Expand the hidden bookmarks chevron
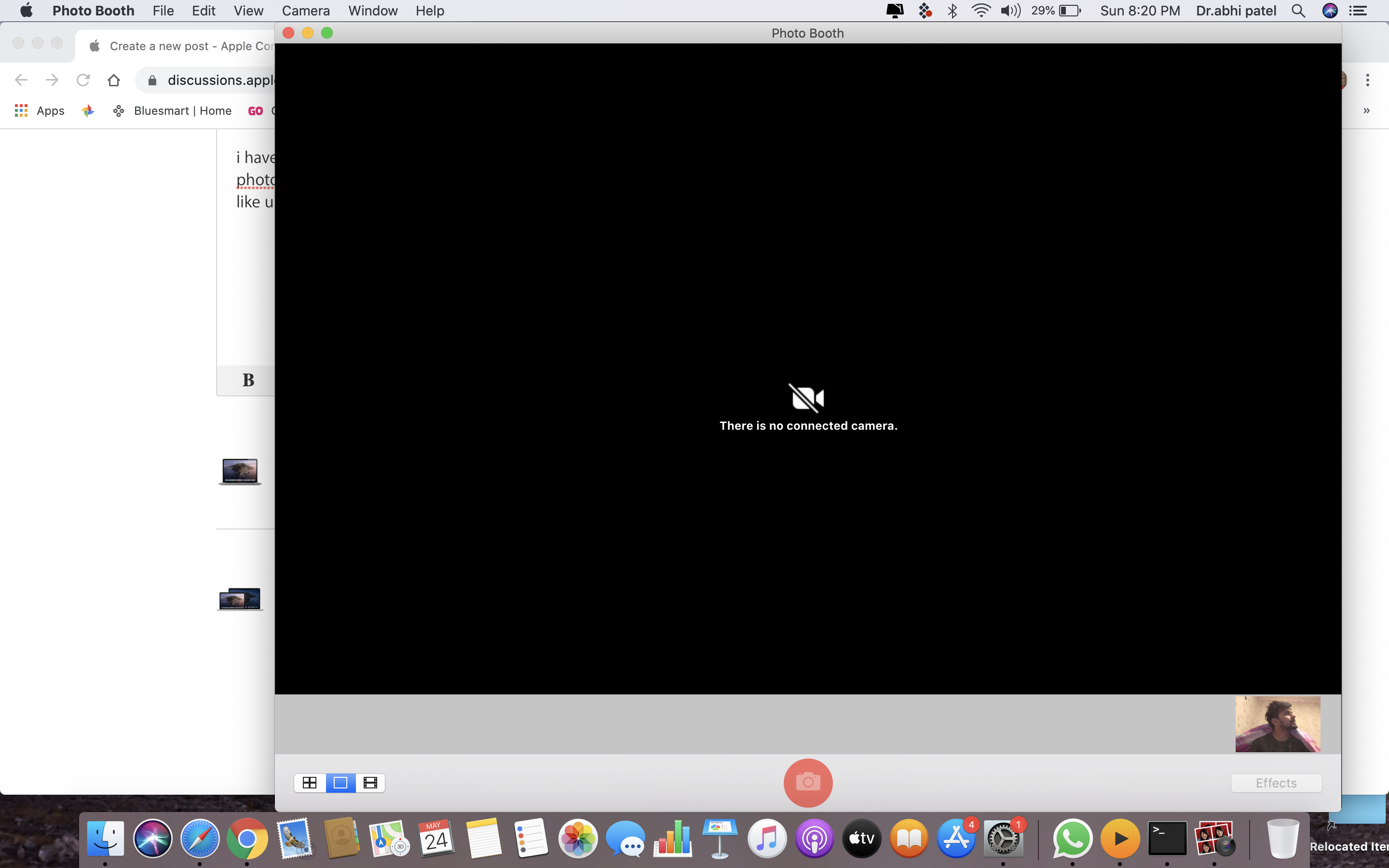The width and height of the screenshot is (1389, 868). [x=1367, y=111]
